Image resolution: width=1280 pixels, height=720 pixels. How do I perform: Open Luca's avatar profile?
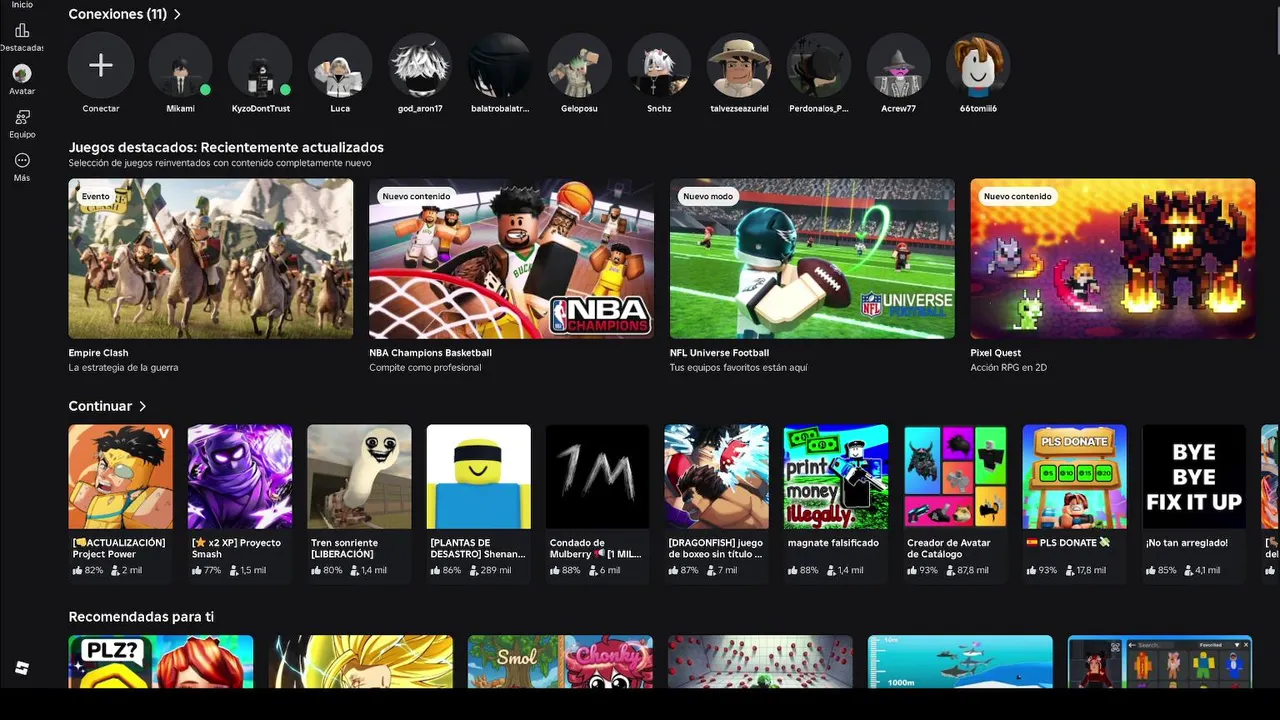pos(340,65)
